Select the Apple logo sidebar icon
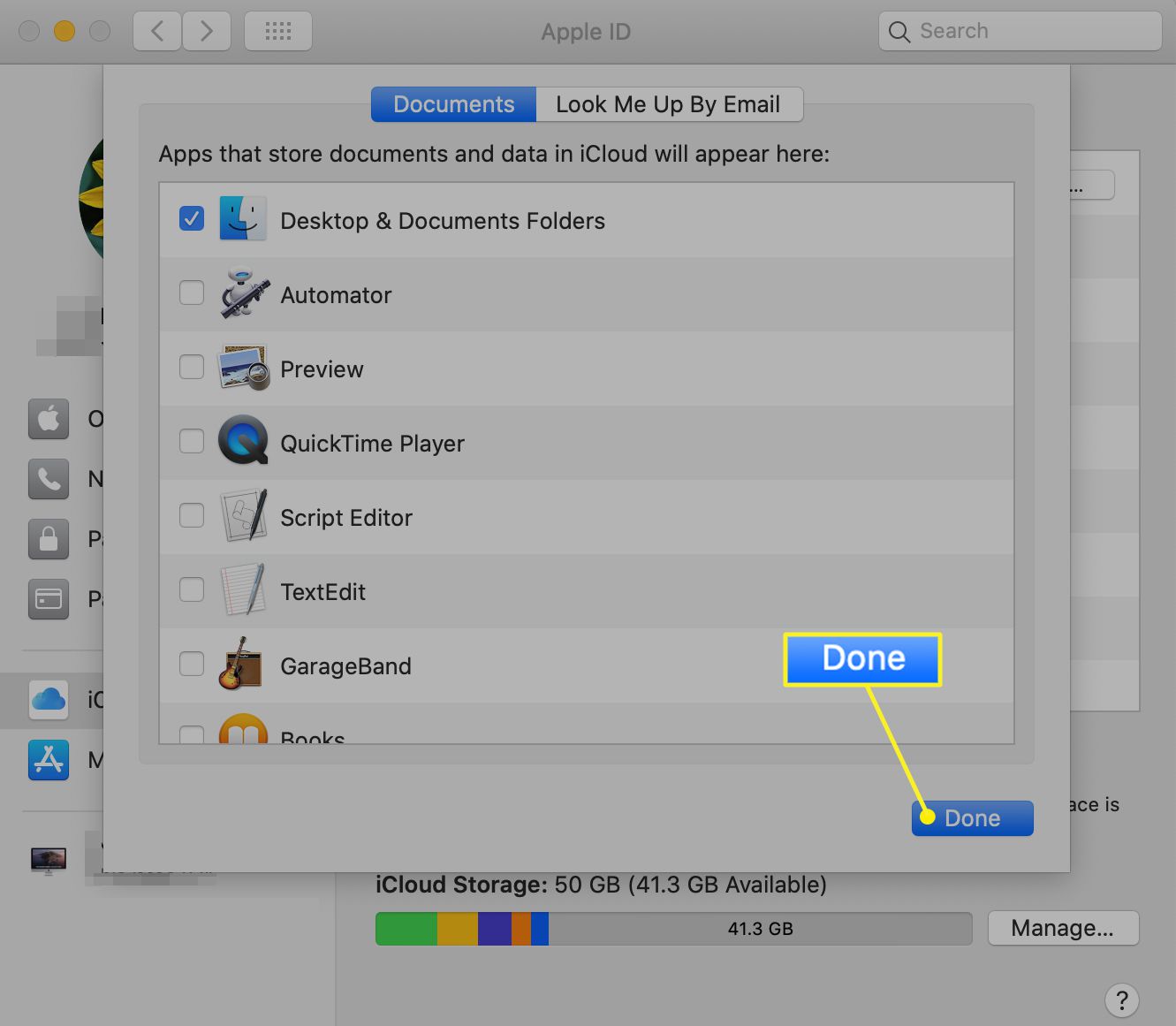 pos(49,418)
